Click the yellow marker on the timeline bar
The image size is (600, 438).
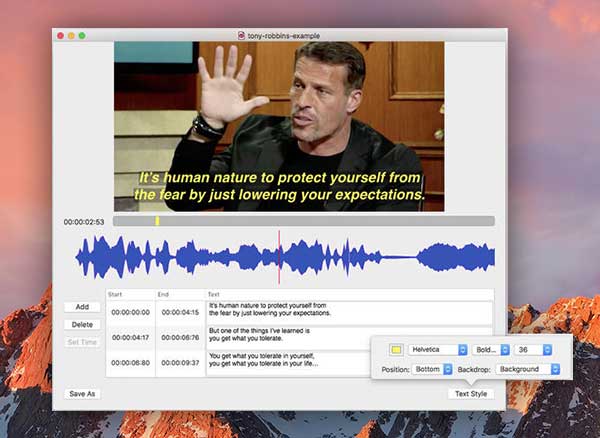click(157, 221)
